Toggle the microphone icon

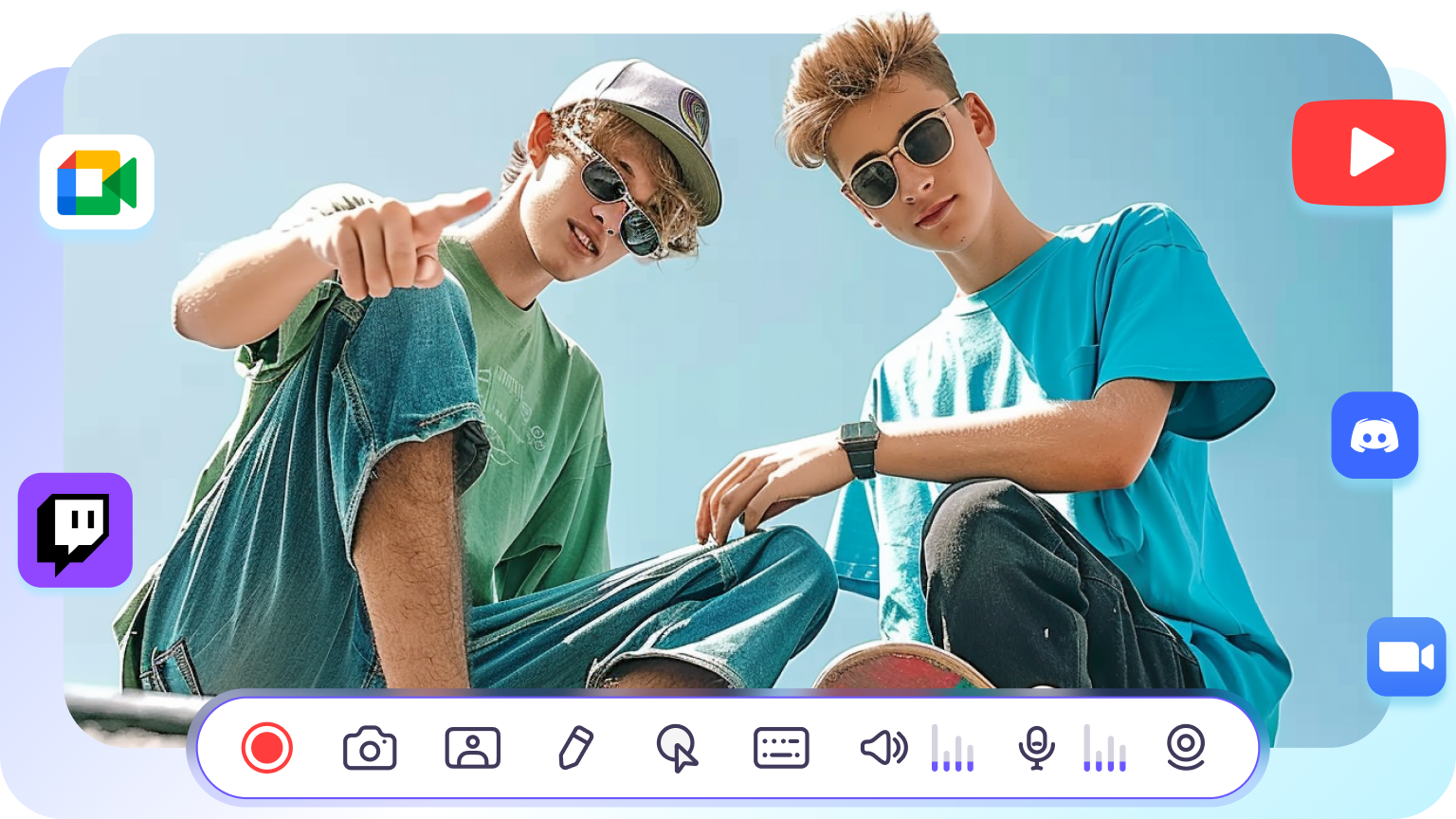tap(1036, 748)
